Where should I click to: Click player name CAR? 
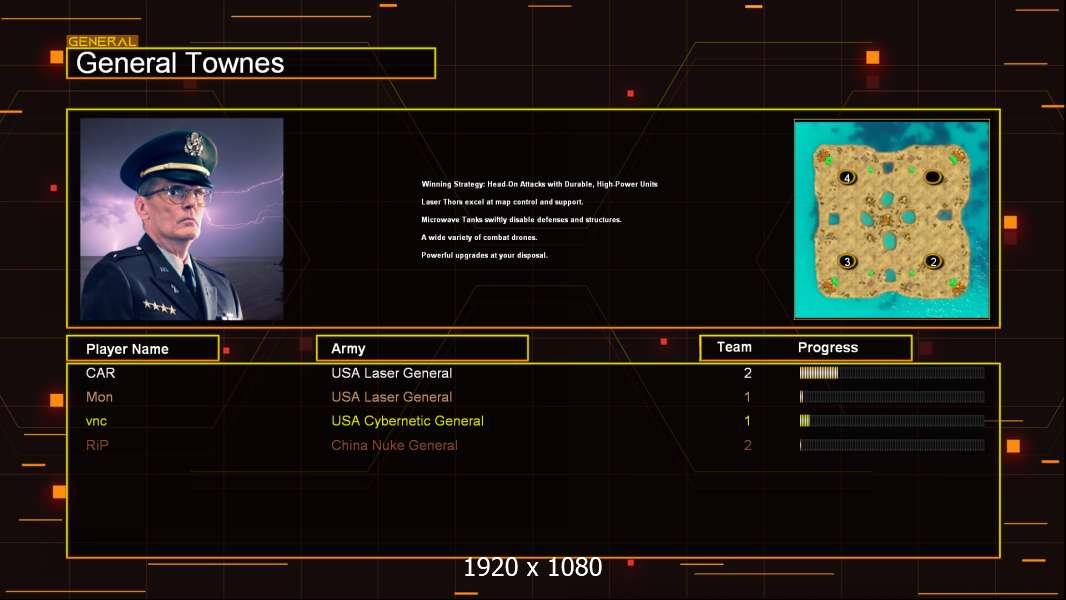pyautogui.click(x=101, y=373)
